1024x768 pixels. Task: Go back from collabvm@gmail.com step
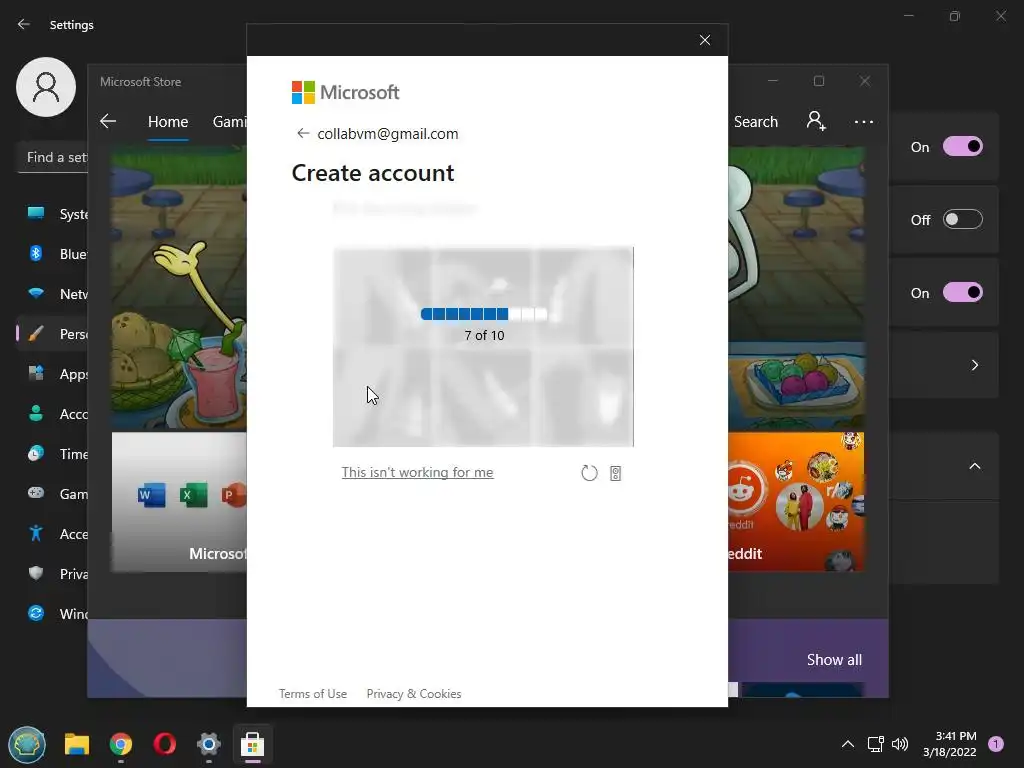pyautogui.click(x=302, y=133)
